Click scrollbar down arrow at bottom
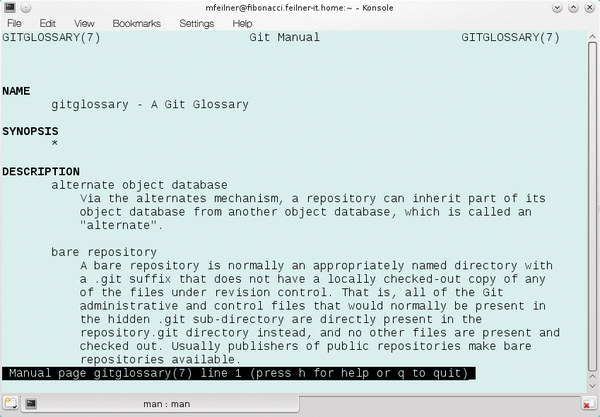The height and width of the screenshot is (417, 600). pos(592,386)
